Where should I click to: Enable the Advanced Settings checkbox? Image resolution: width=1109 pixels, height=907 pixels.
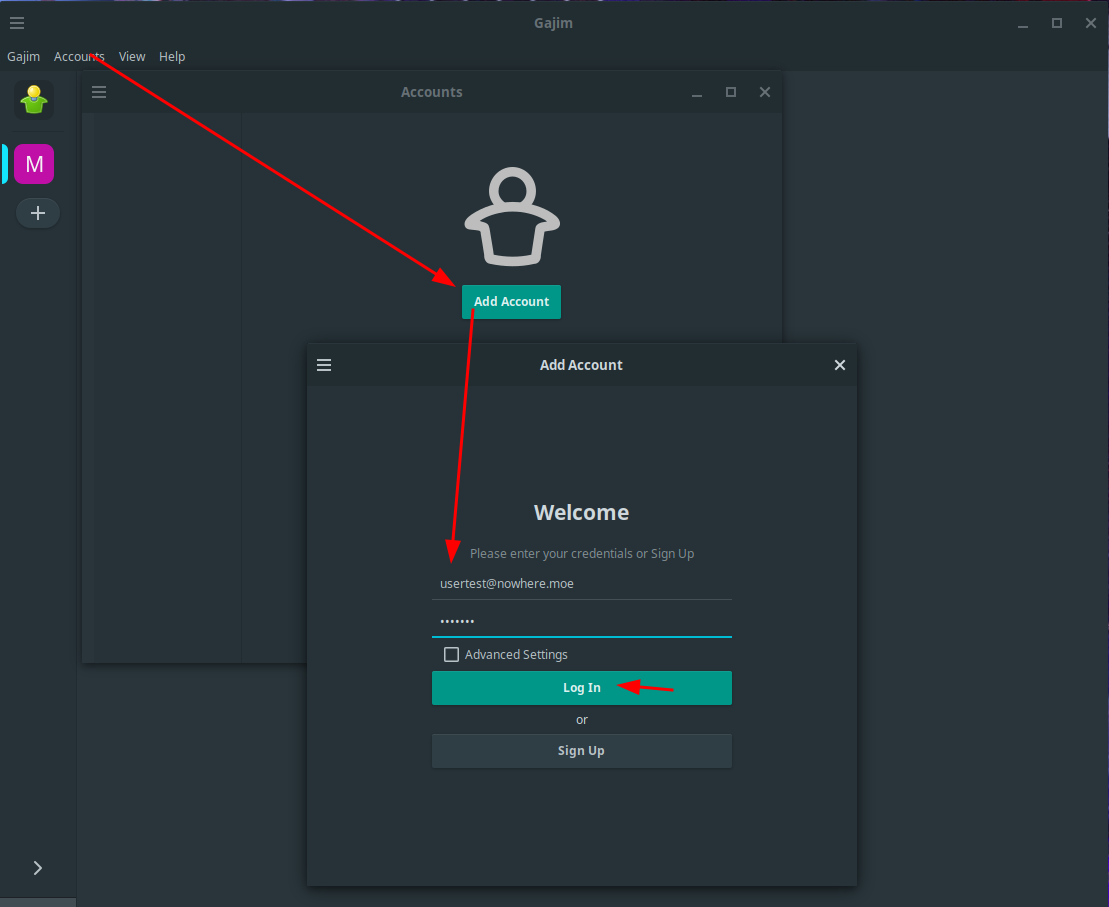(x=451, y=654)
